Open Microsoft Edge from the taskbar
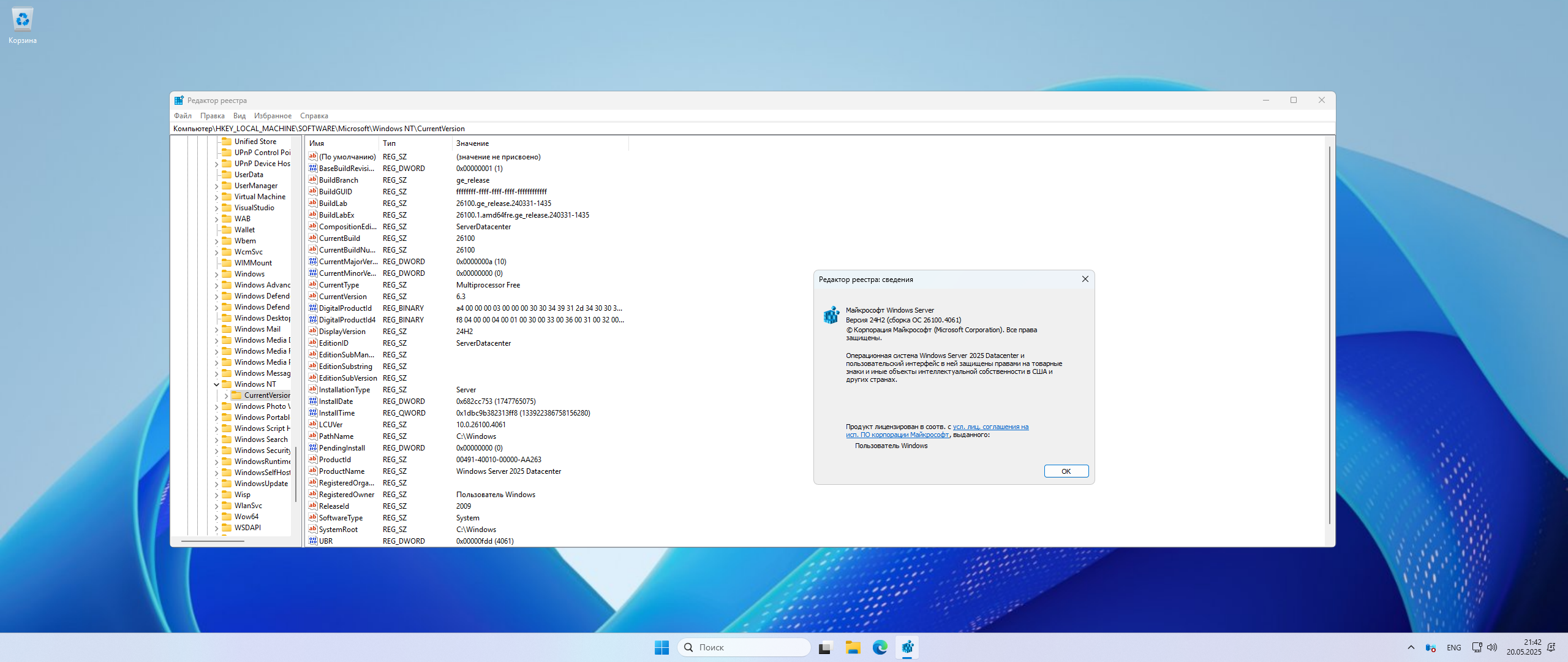Viewport: 1568px width, 662px height. [880, 647]
